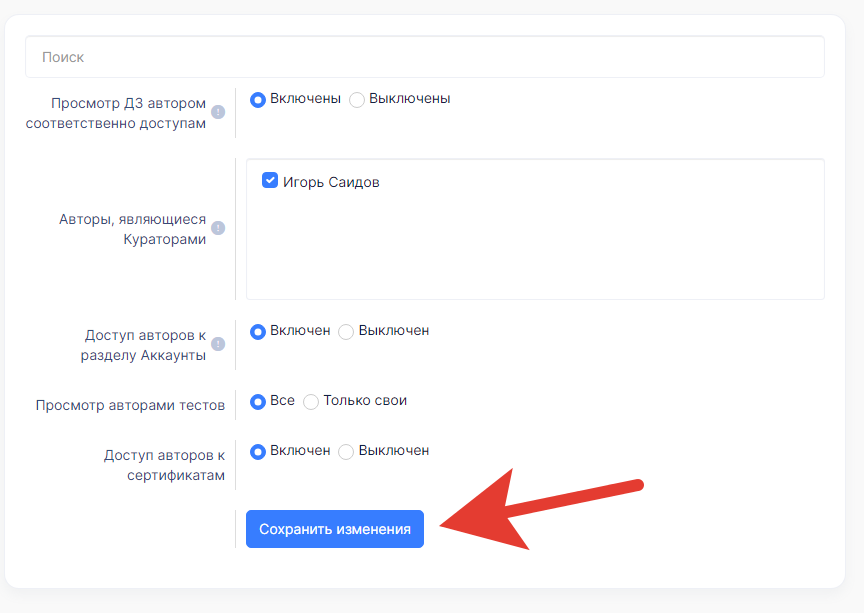
Task: Click the Поиск search field
Action: [x=425, y=57]
